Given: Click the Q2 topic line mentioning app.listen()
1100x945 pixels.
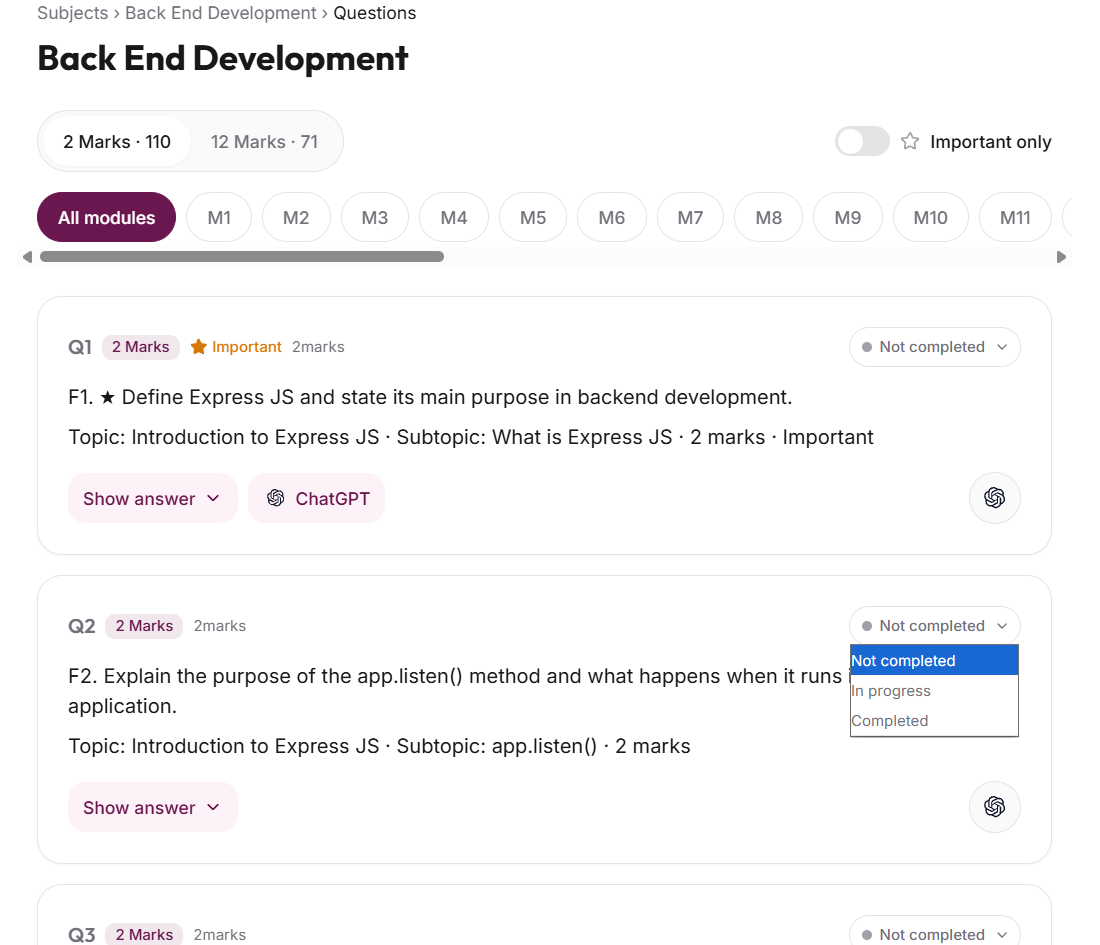Looking at the screenshot, I should tap(379, 746).
